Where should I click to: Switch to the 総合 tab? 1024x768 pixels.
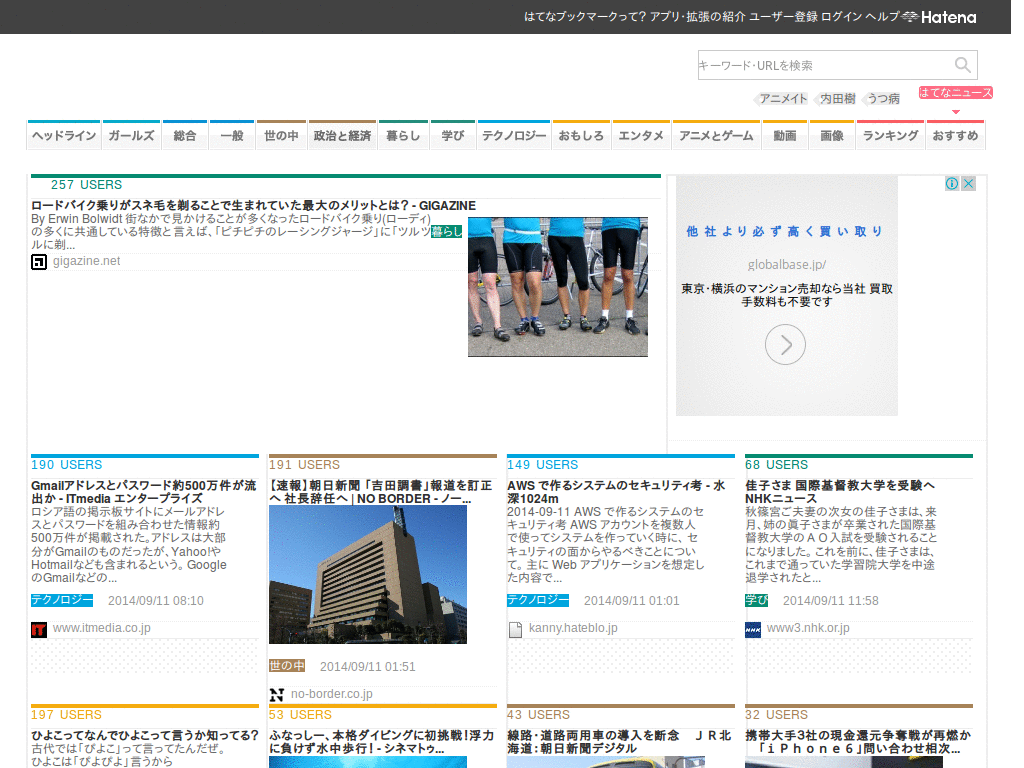click(185, 135)
